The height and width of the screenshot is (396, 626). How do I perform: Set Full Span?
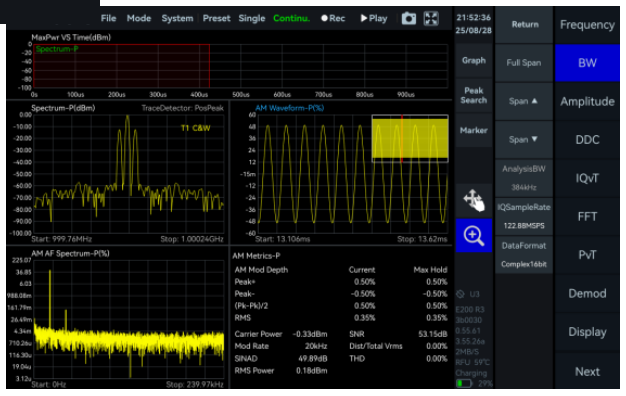[x=524, y=63]
